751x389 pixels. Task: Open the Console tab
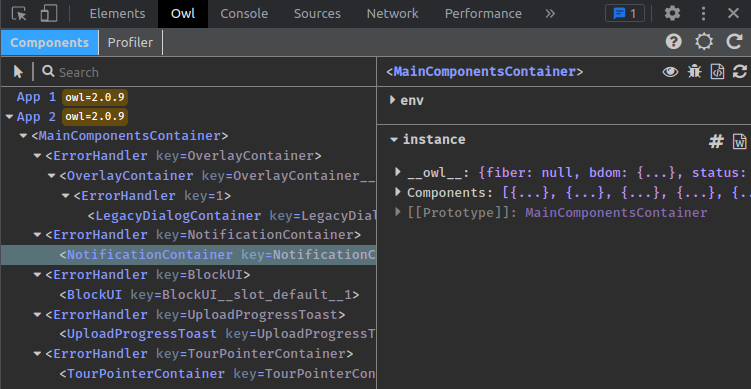[244, 14]
